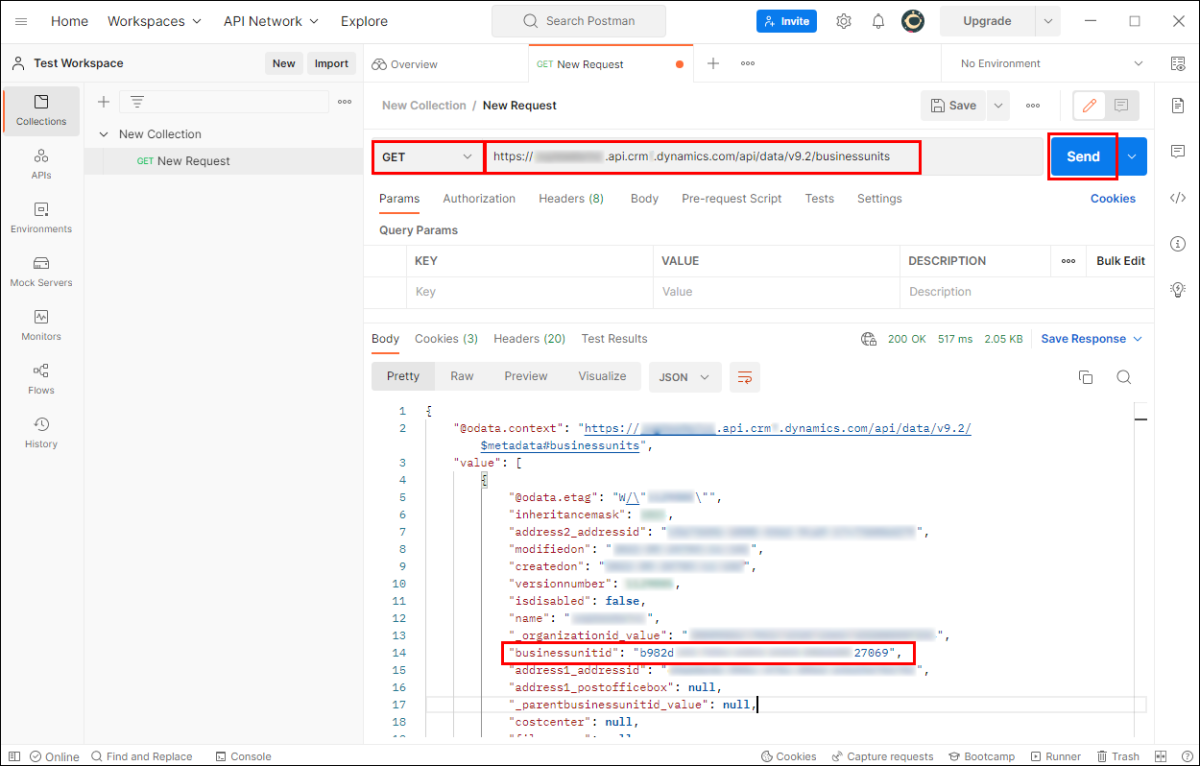Open Monitors in the sidebar
The height and width of the screenshot is (766, 1200).
coord(41,326)
